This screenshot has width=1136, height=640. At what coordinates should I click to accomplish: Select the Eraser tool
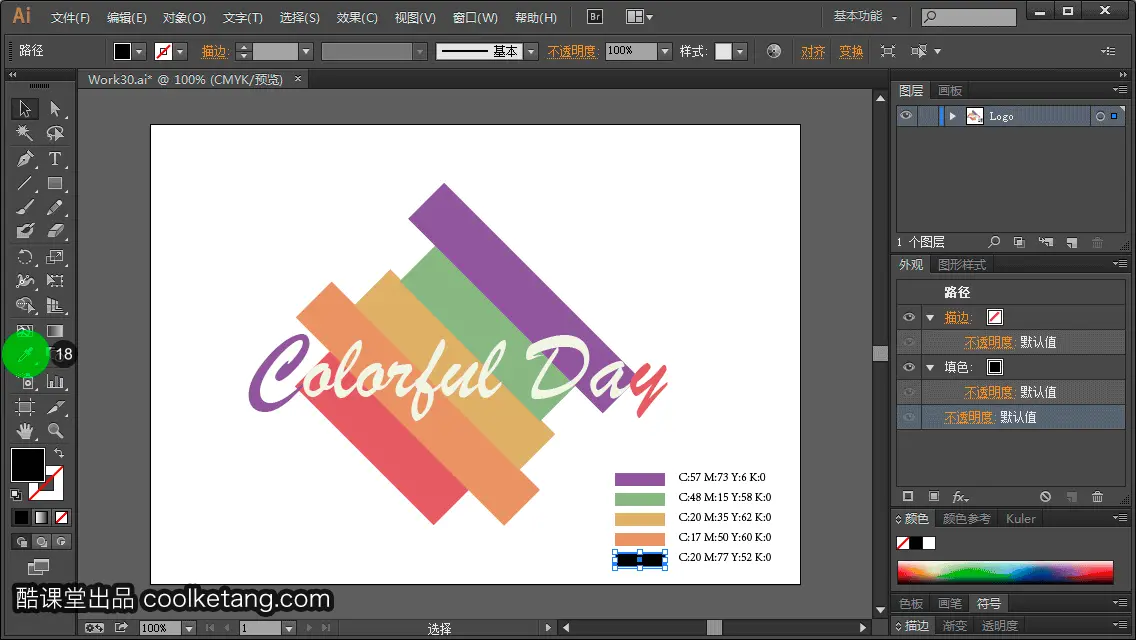55,231
